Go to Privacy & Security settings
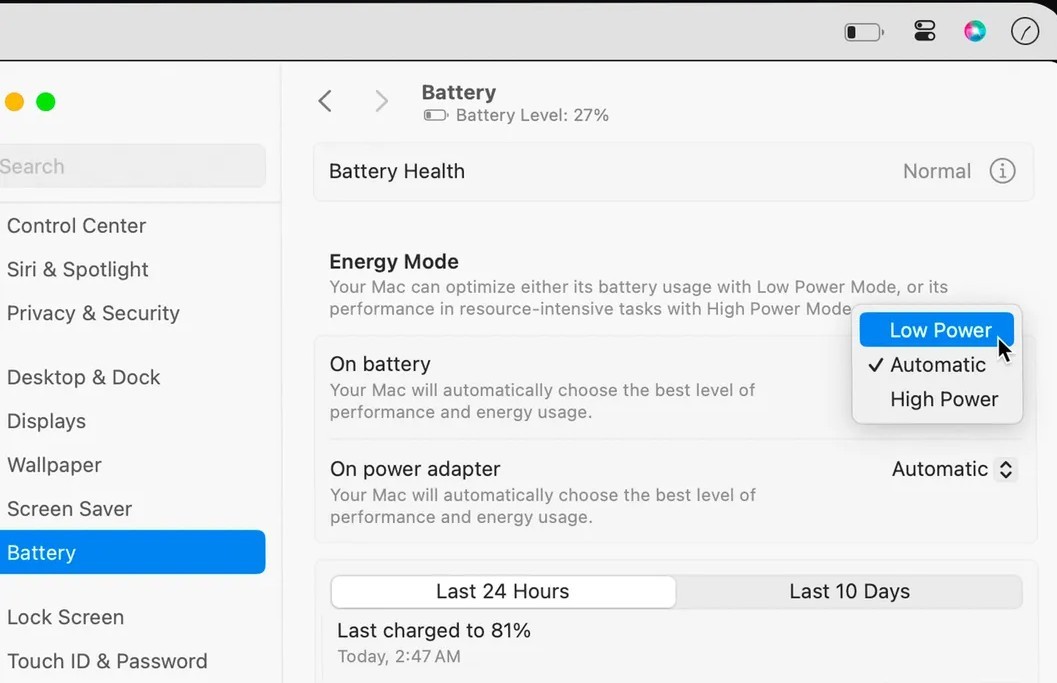Viewport: 1057px width, 683px height. coord(93,313)
